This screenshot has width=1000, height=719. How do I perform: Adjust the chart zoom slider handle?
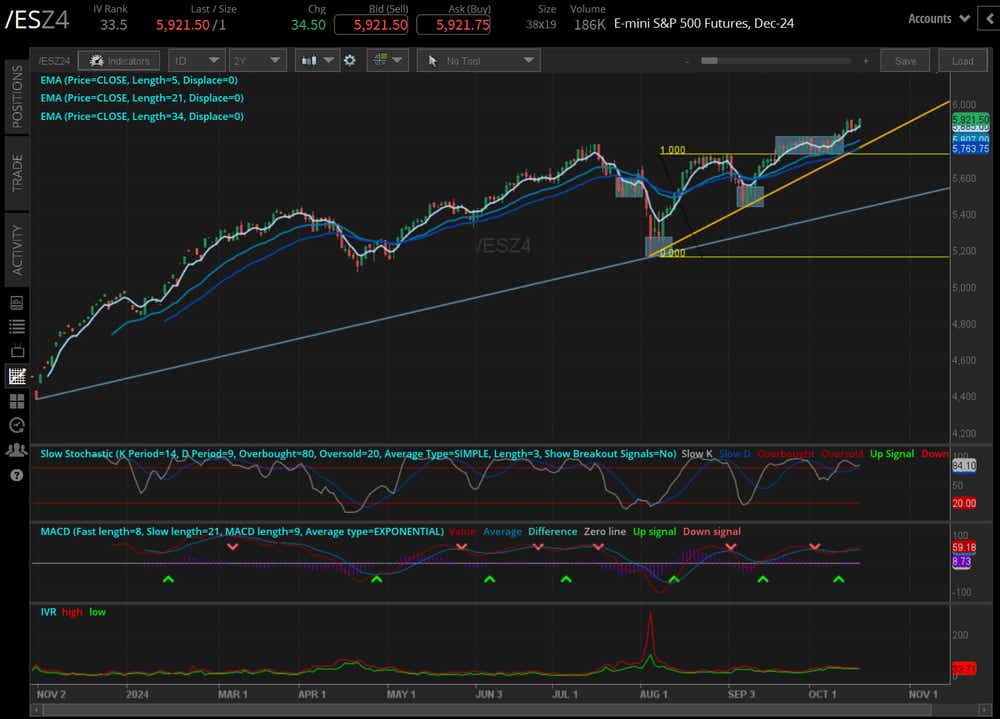[x=709, y=61]
